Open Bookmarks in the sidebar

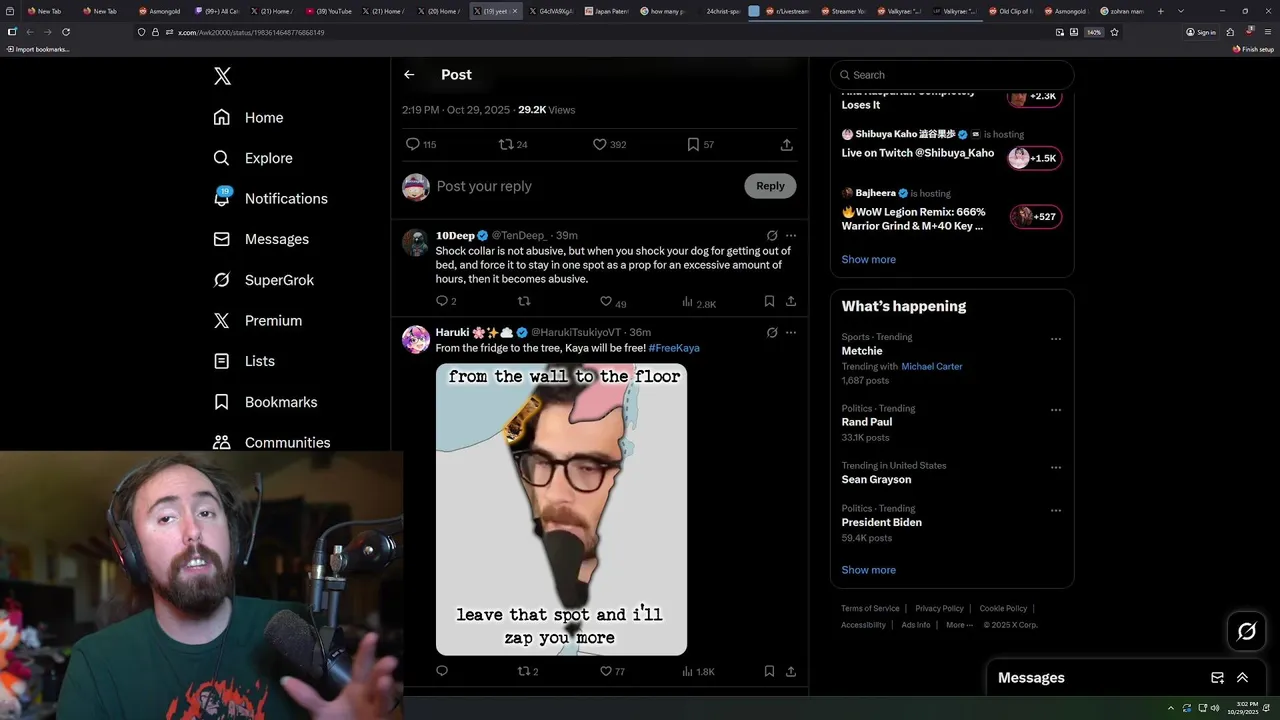tap(265, 402)
